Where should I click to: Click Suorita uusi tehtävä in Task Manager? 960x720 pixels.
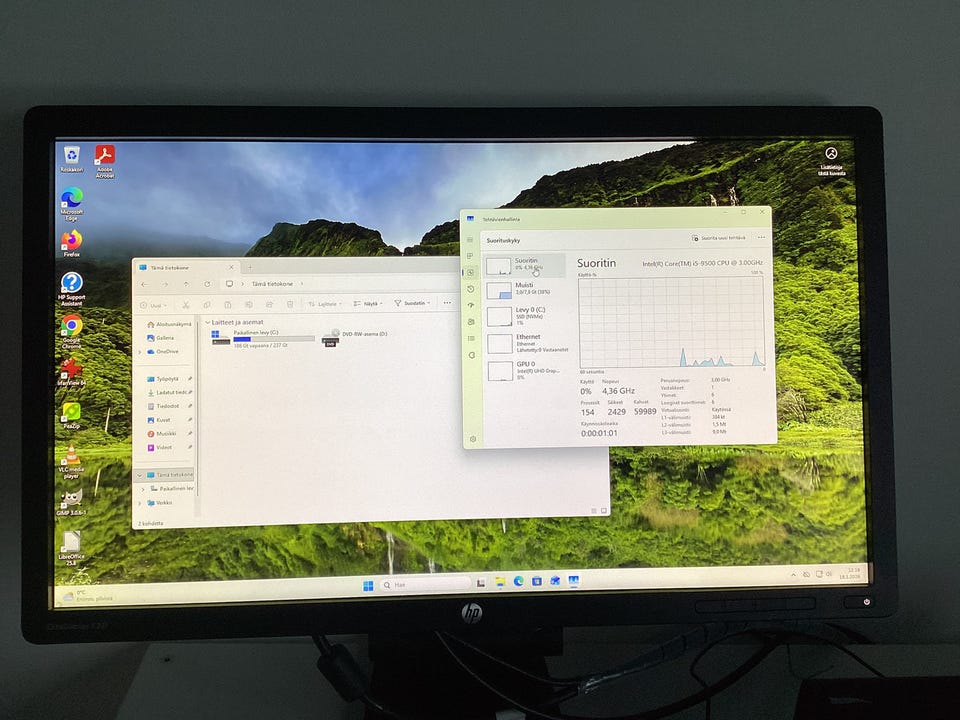pyautogui.click(x=719, y=238)
